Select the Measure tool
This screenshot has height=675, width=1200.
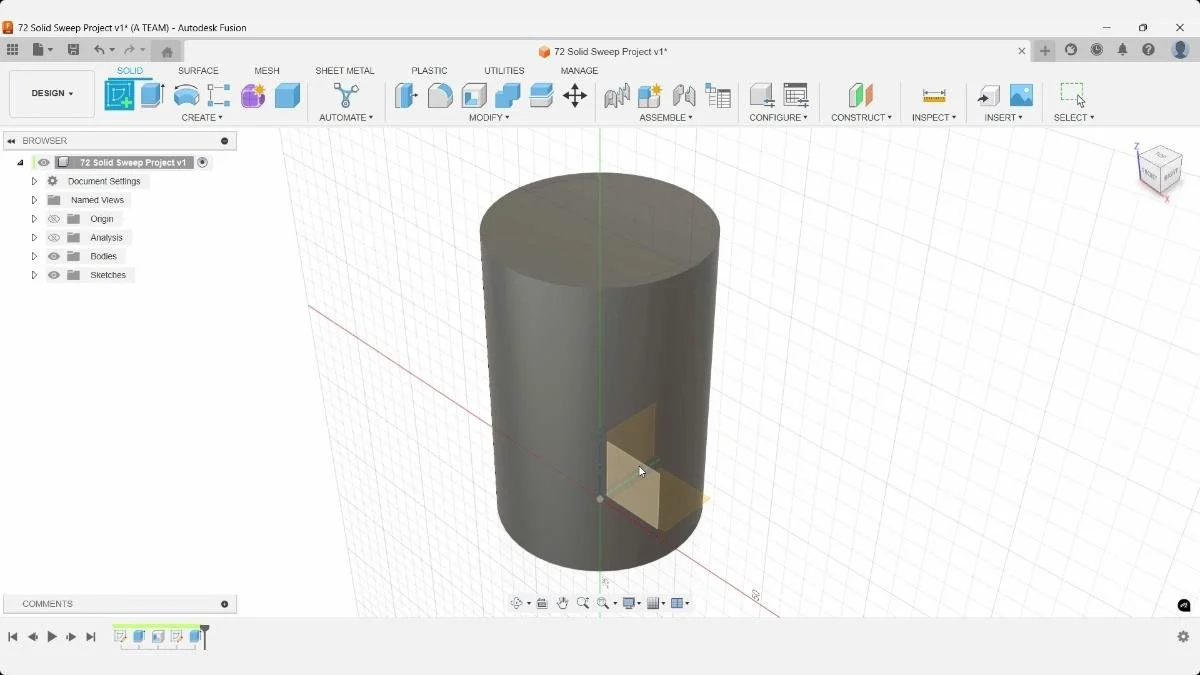pos(934,95)
